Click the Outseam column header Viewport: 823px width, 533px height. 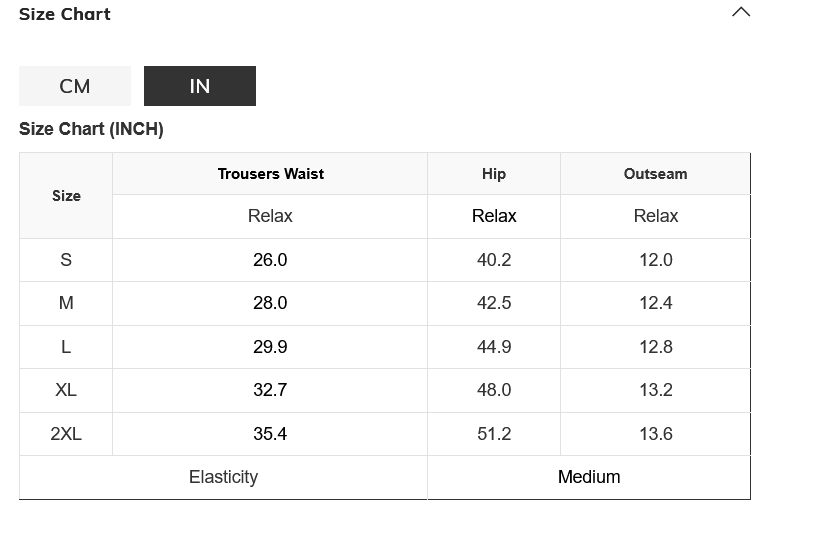(x=655, y=174)
